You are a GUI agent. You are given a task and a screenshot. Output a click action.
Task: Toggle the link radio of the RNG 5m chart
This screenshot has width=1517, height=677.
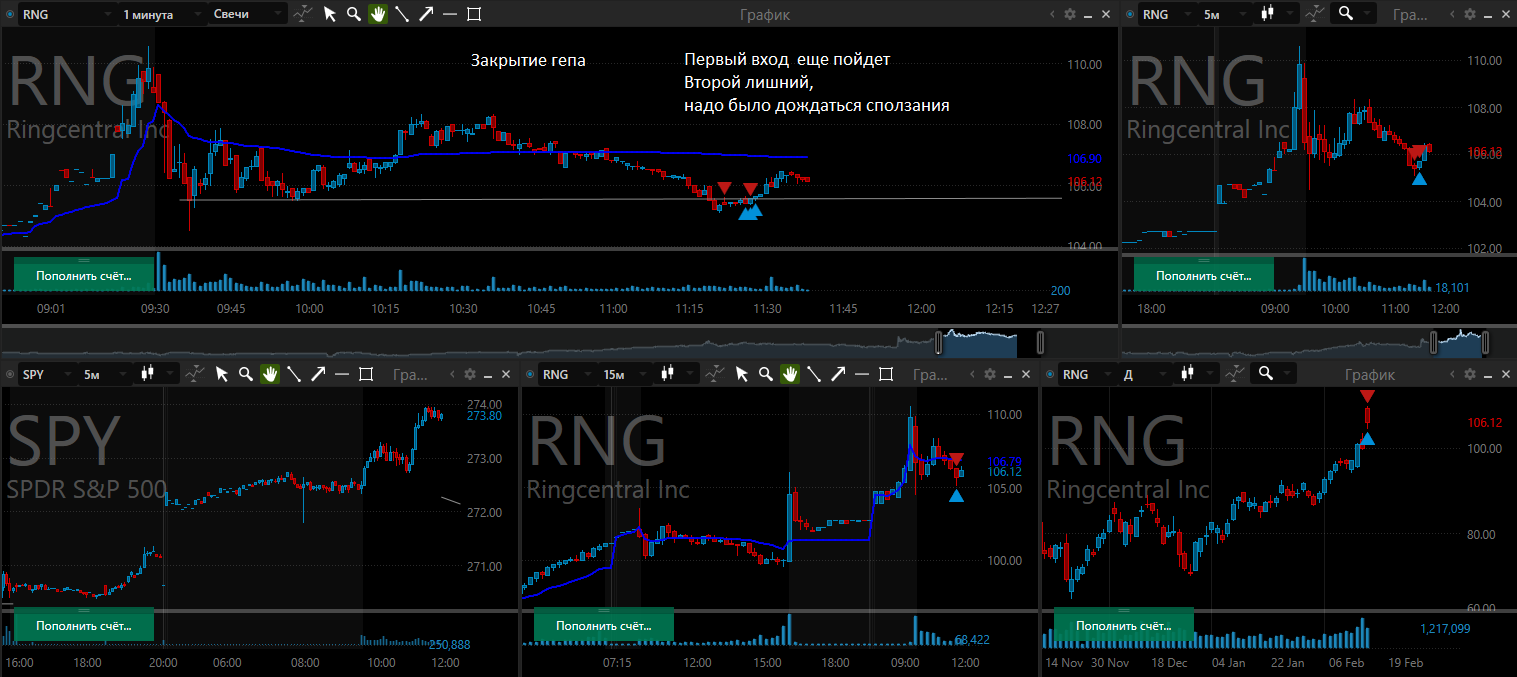click(1130, 14)
